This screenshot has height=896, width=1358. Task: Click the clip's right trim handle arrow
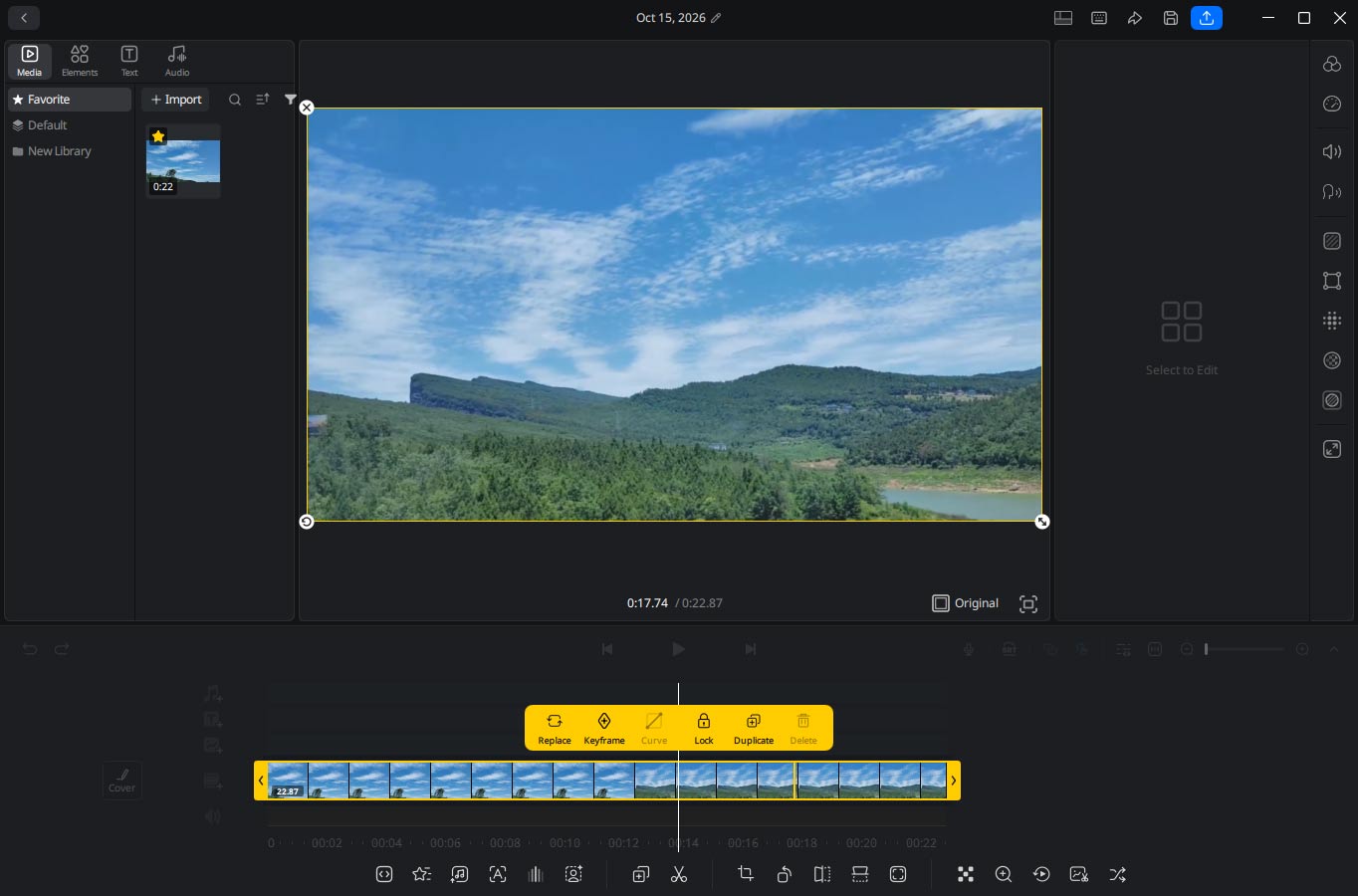click(954, 781)
